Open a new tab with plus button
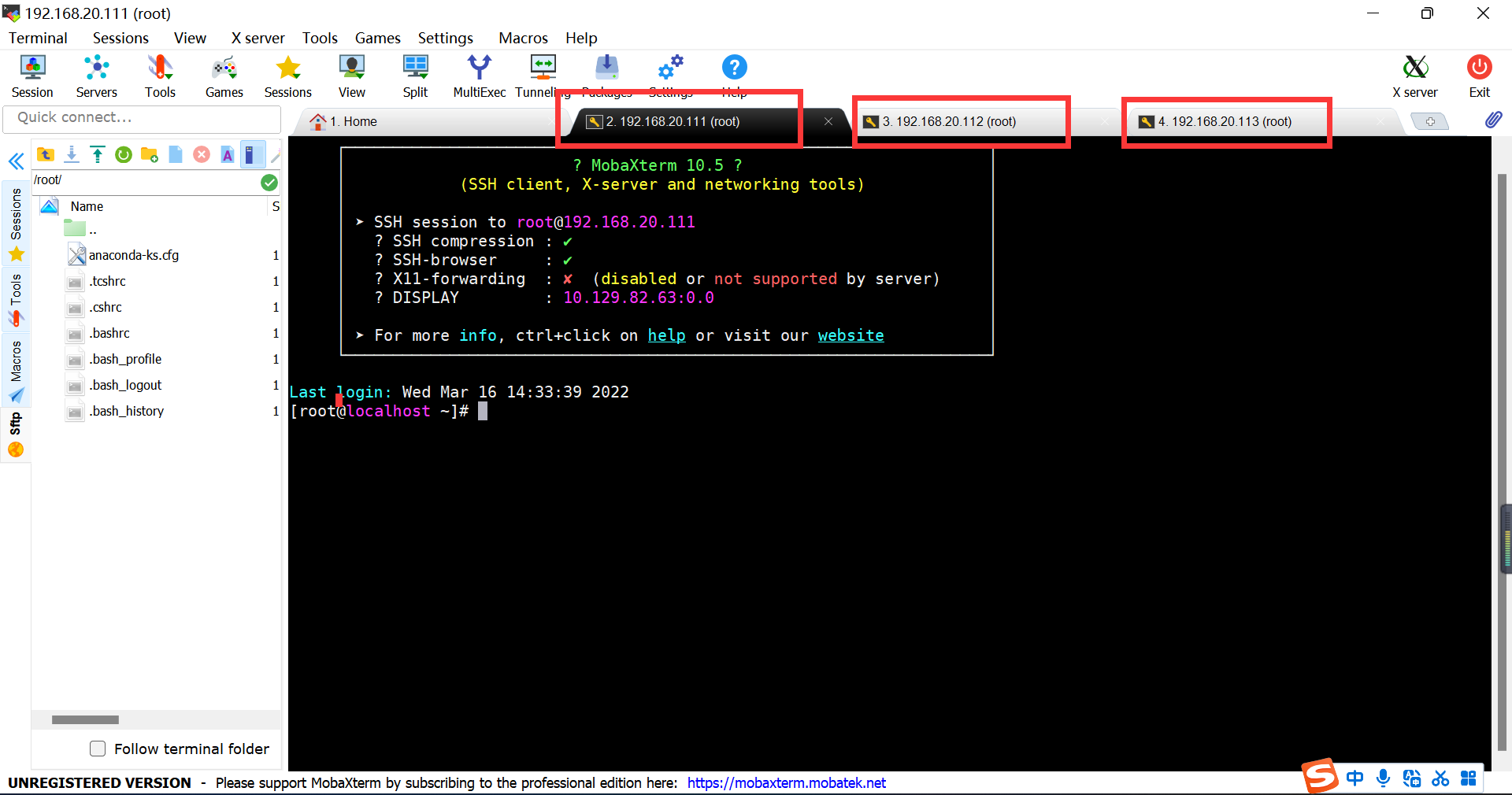Viewport: 1512px width, 795px height. tap(1429, 121)
